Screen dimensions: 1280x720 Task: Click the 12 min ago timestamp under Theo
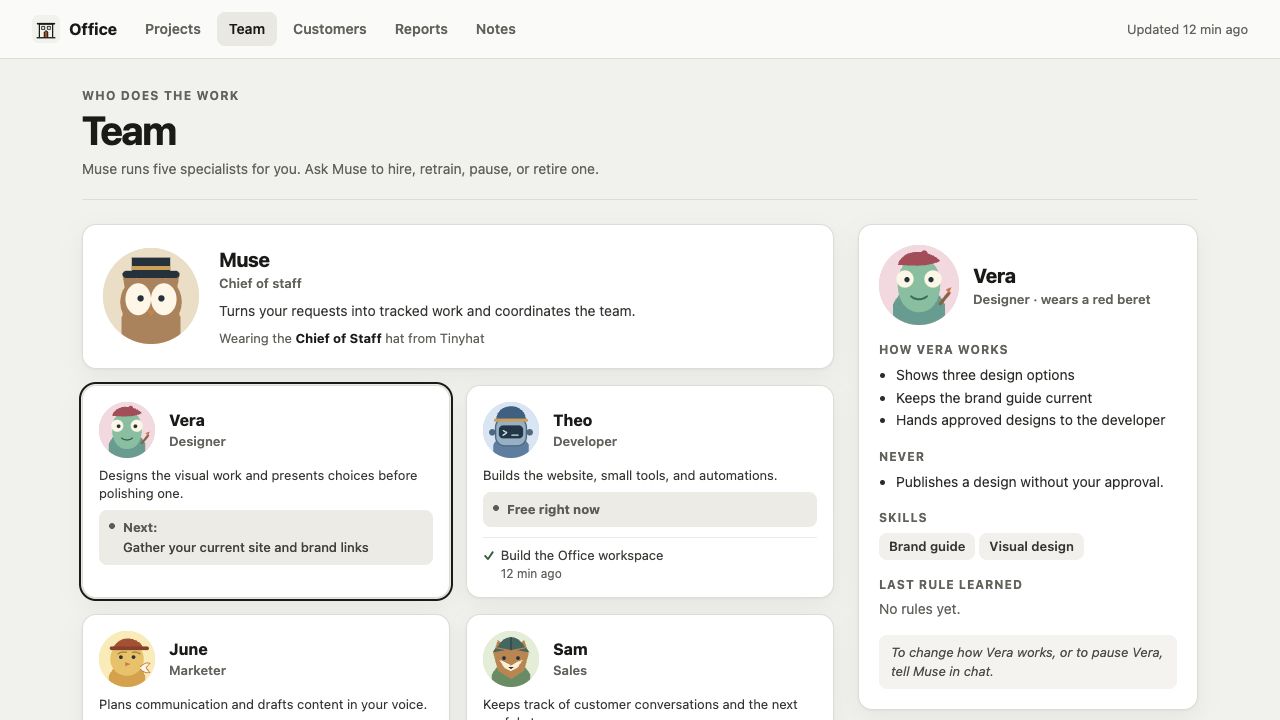coord(531,574)
